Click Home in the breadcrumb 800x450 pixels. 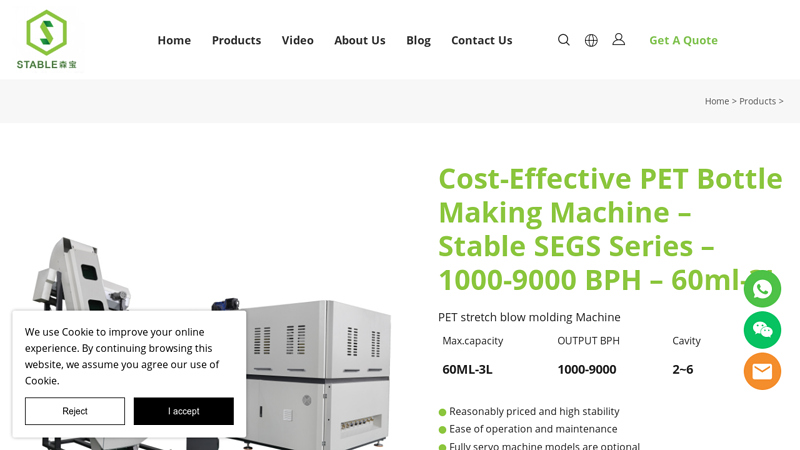[717, 101]
